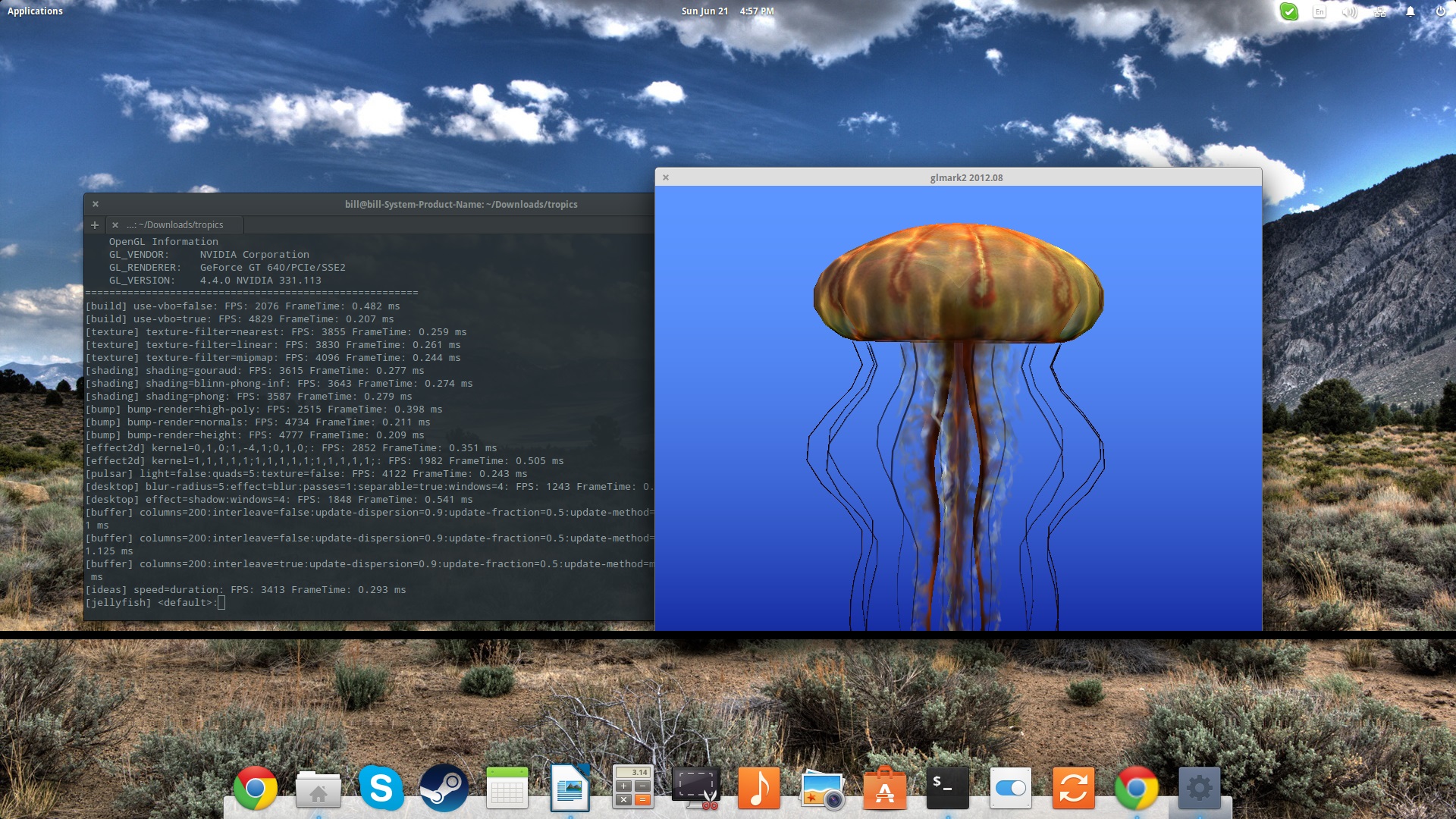
Task: Click the terminal cursor after [jellyfish] <default>:
Action: pyautogui.click(x=221, y=602)
